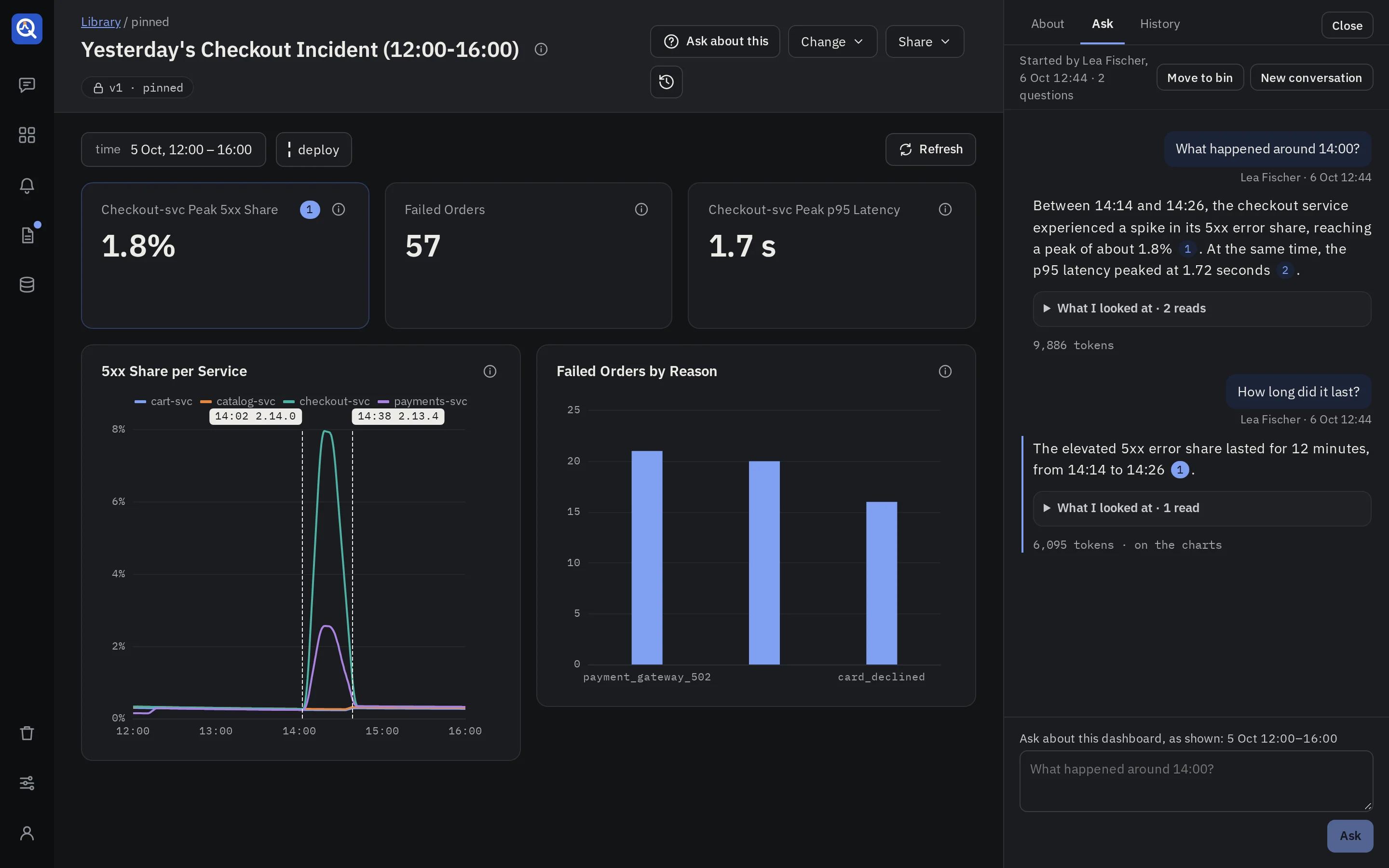Click the payment_gateway_502 bar in chart
This screenshot has width=1389, height=868.
[x=647, y=557]
